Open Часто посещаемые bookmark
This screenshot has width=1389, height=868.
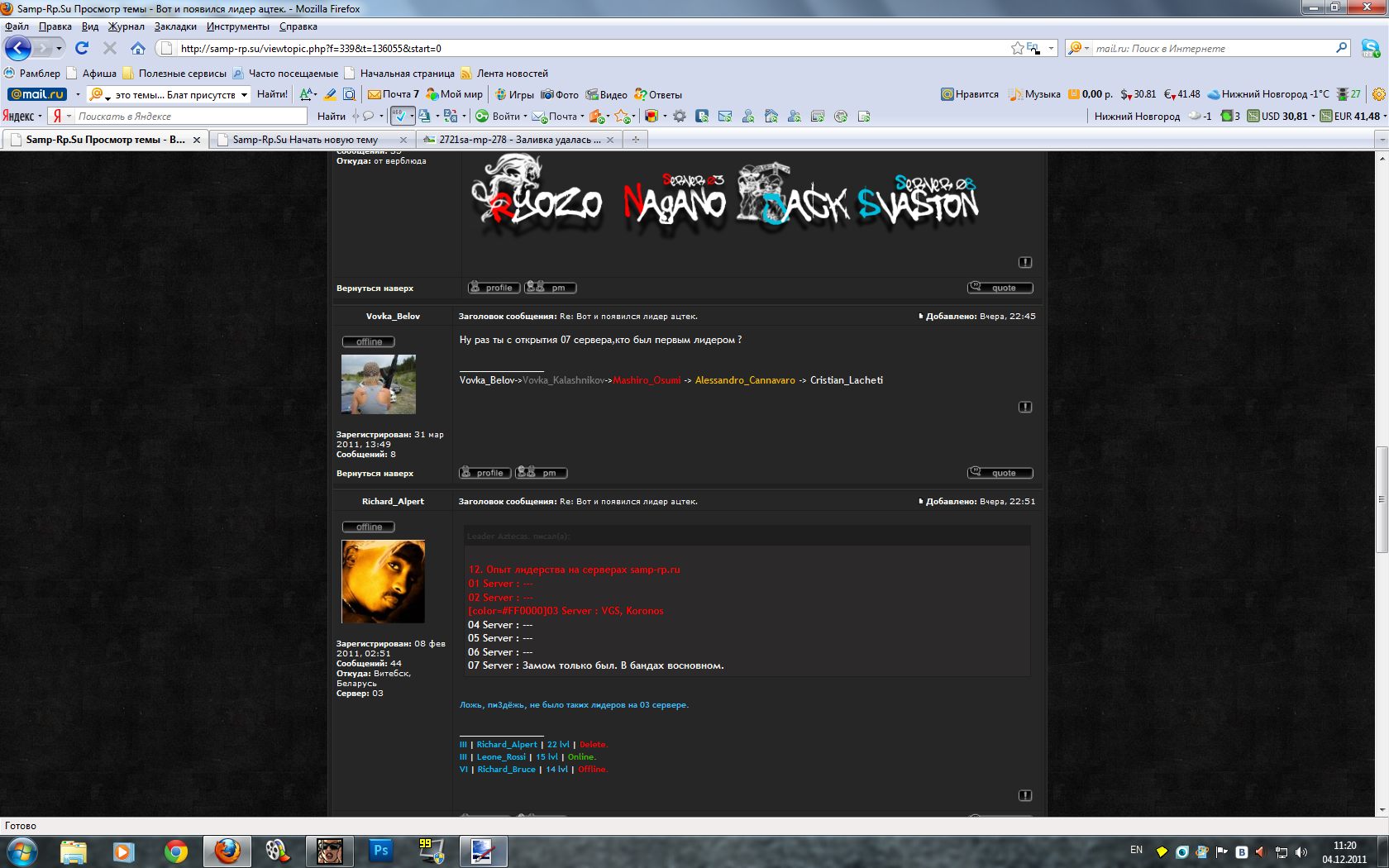285,73
